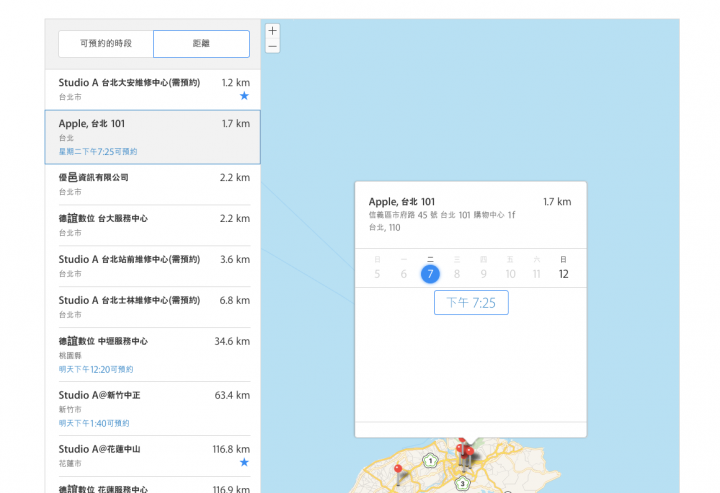Select Apple, 台北 101 in the location list
Screen dimensions: 720x493
coord(152,137)
